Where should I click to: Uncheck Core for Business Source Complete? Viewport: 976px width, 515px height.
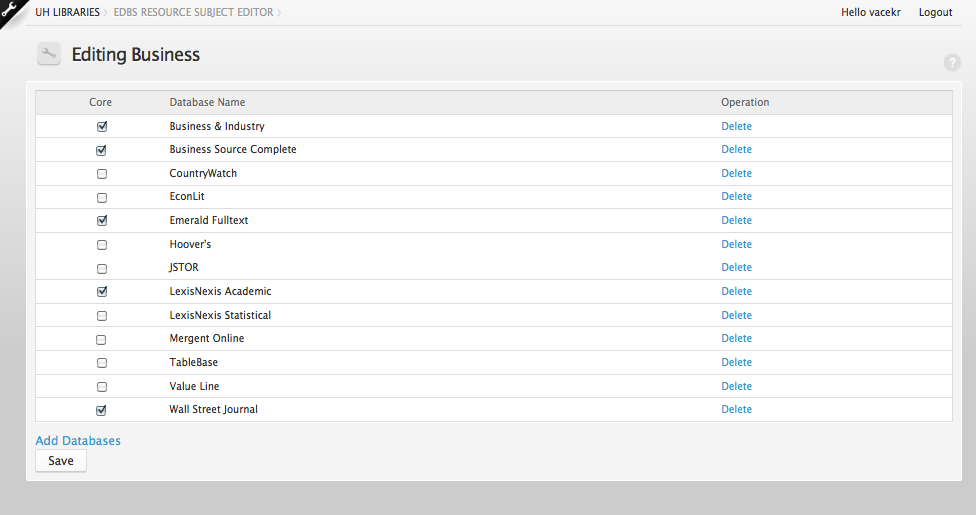tap(101, 150)
